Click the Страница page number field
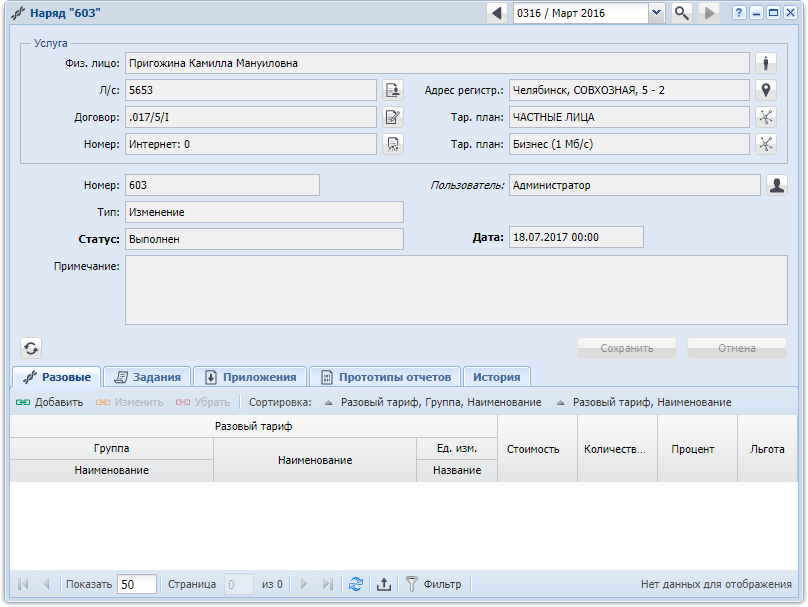 239,584
